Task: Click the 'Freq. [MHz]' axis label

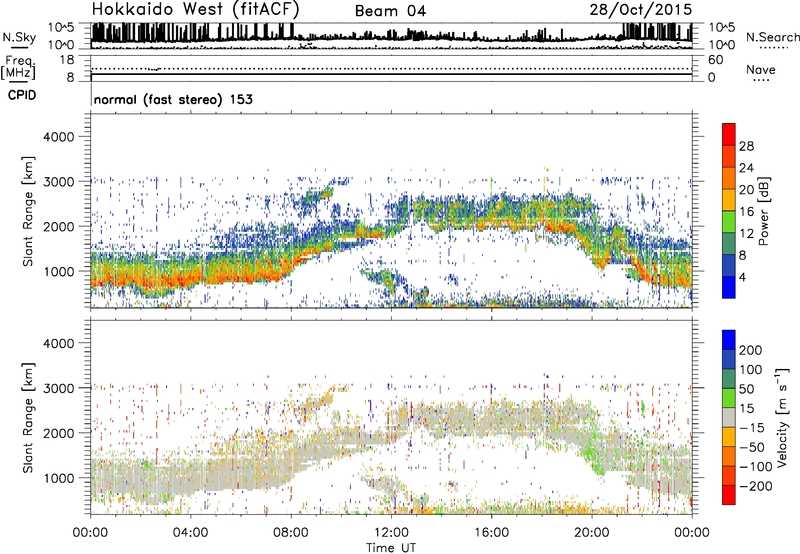Action: (18, 67)
